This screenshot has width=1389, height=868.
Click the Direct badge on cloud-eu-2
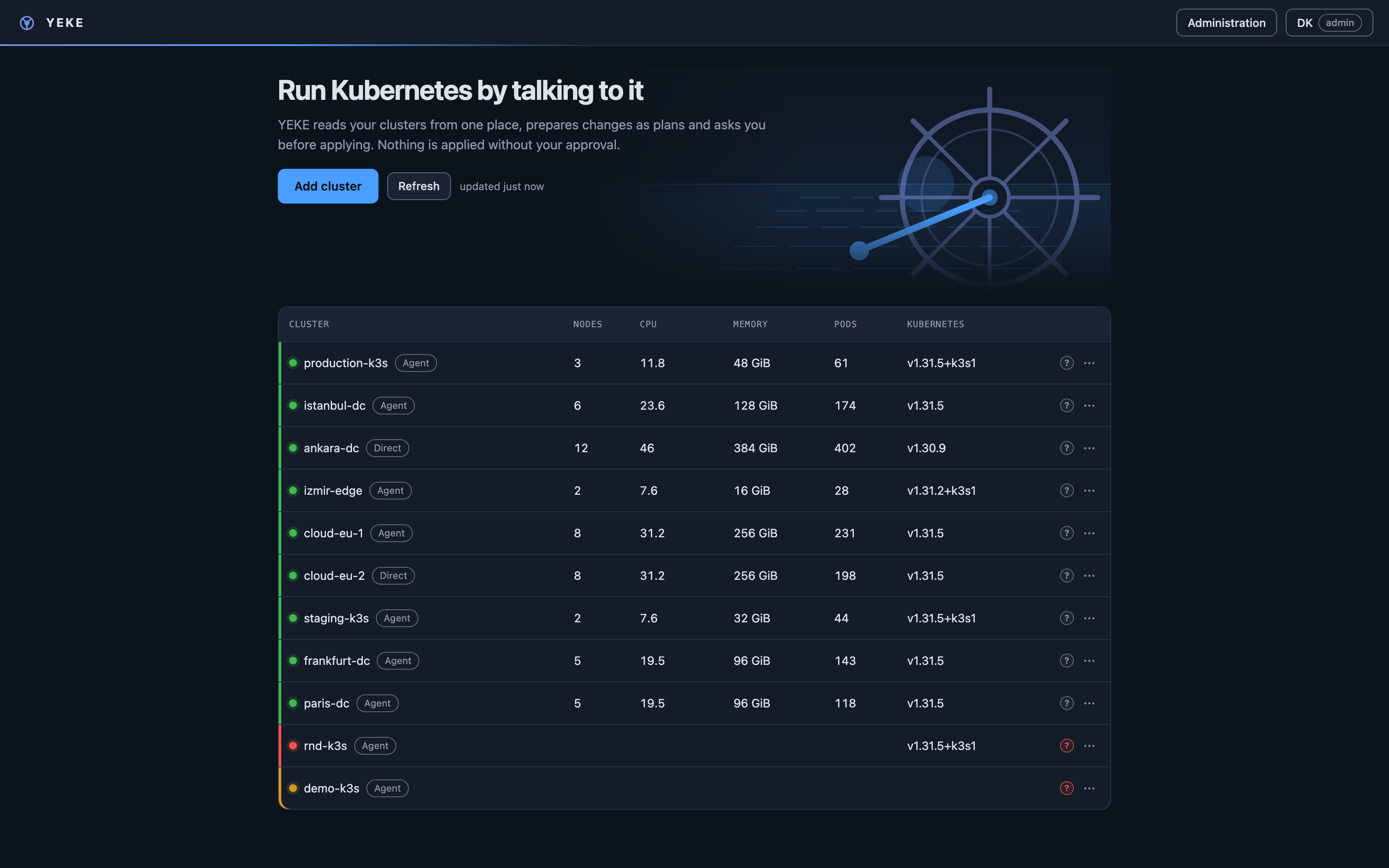(x=393, y=575)
